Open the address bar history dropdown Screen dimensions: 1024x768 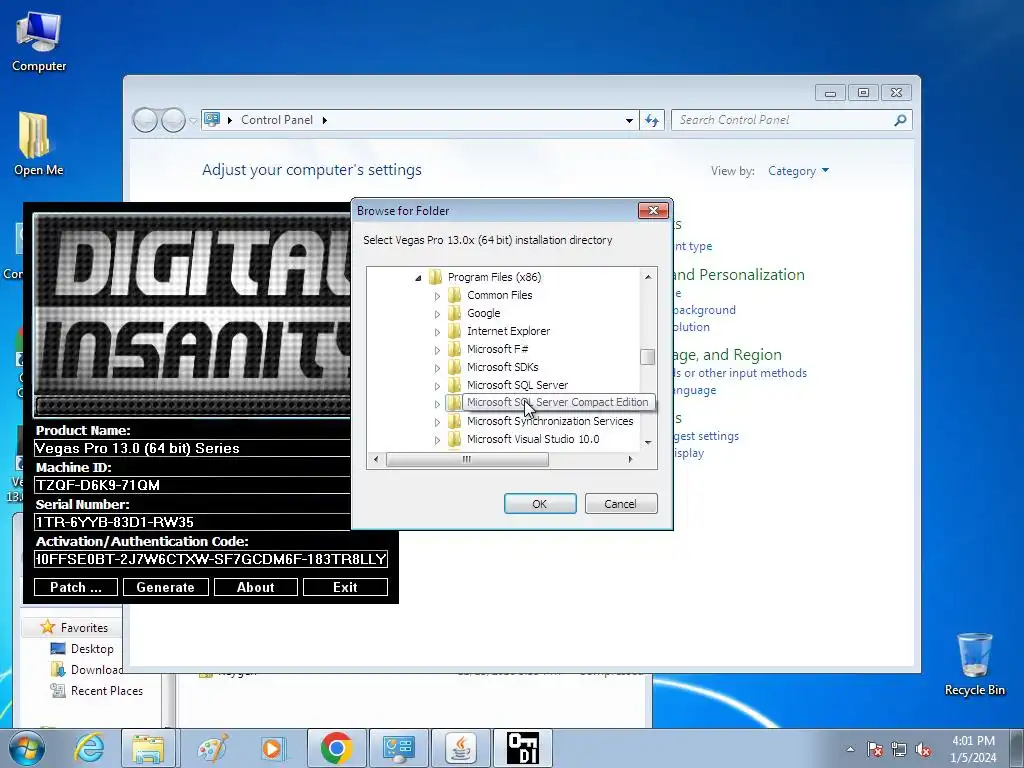629,120
